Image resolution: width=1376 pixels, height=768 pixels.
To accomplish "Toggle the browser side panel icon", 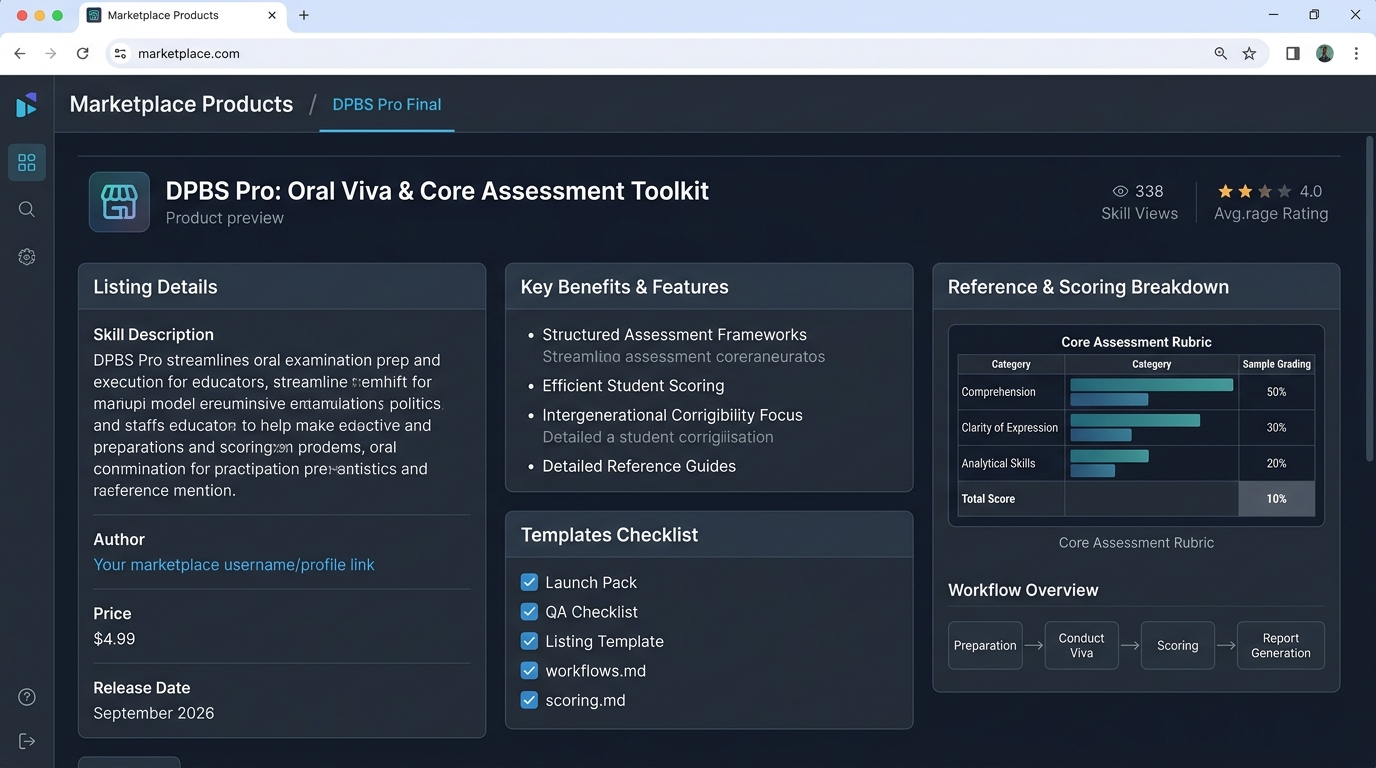I will [1293, 54].
